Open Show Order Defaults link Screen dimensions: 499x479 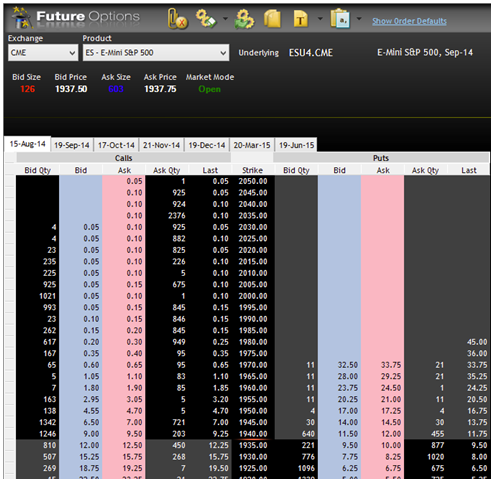pos(409,21)
